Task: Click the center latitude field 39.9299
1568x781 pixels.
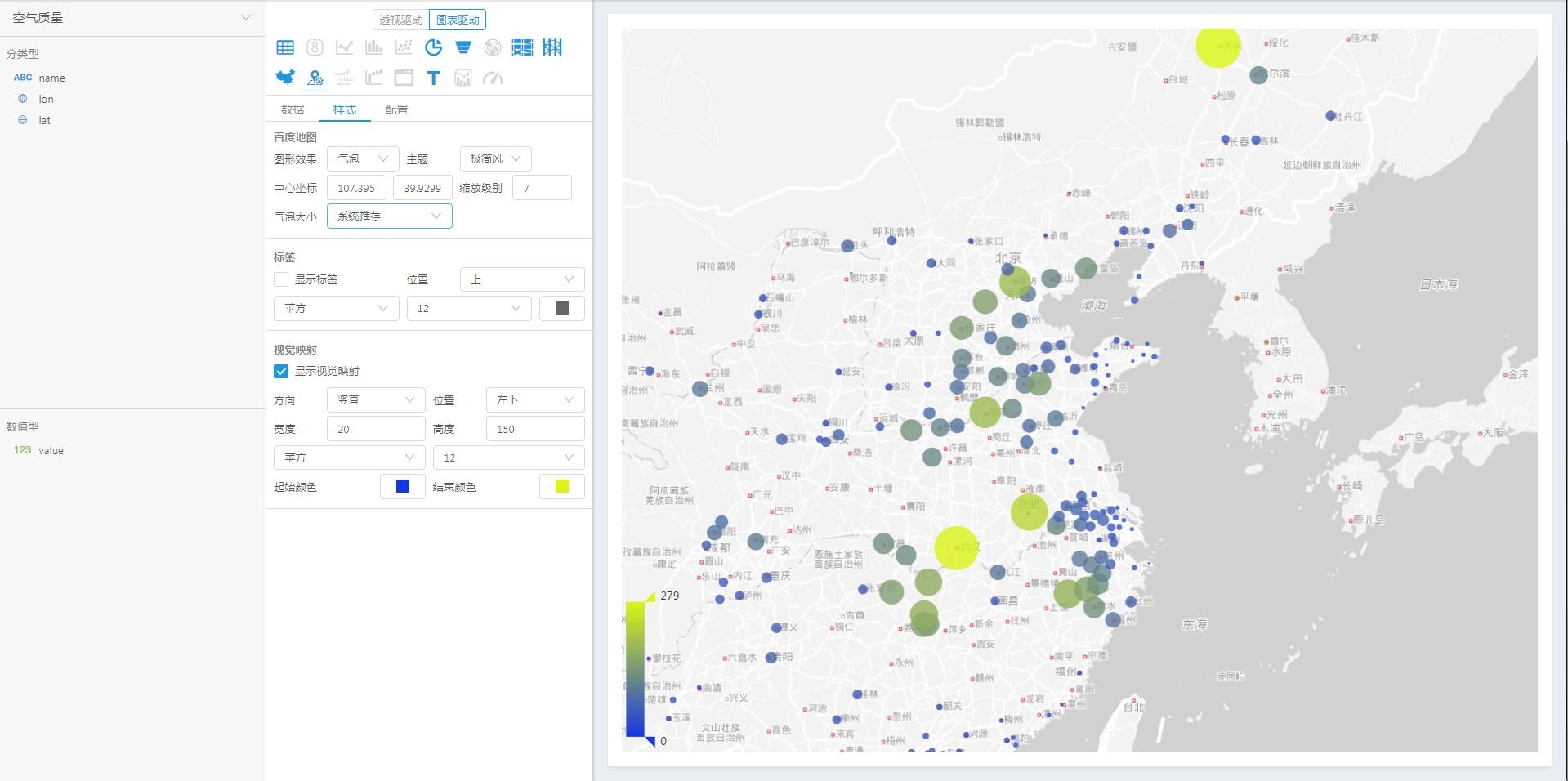Action: point(422,188)
